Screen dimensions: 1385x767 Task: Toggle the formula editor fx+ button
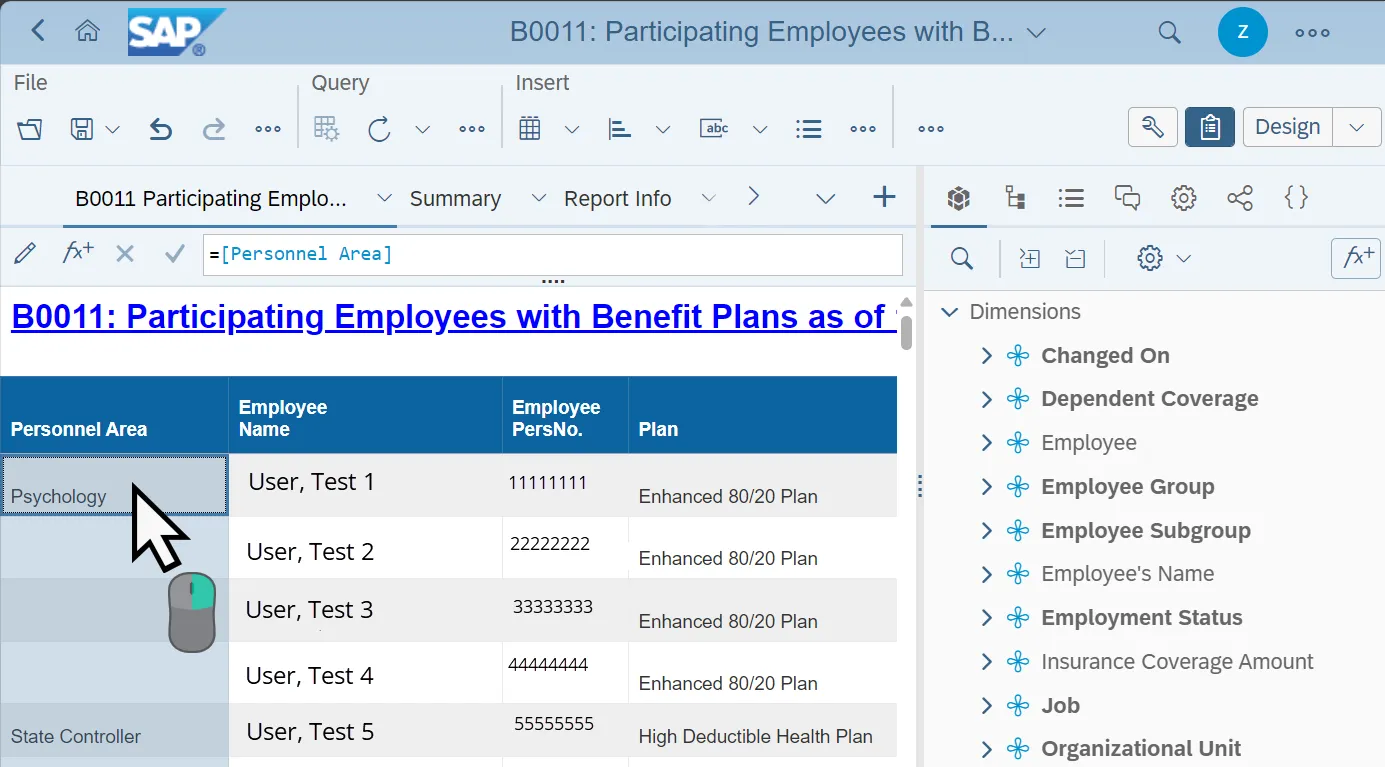click(x=1355, y=258)
